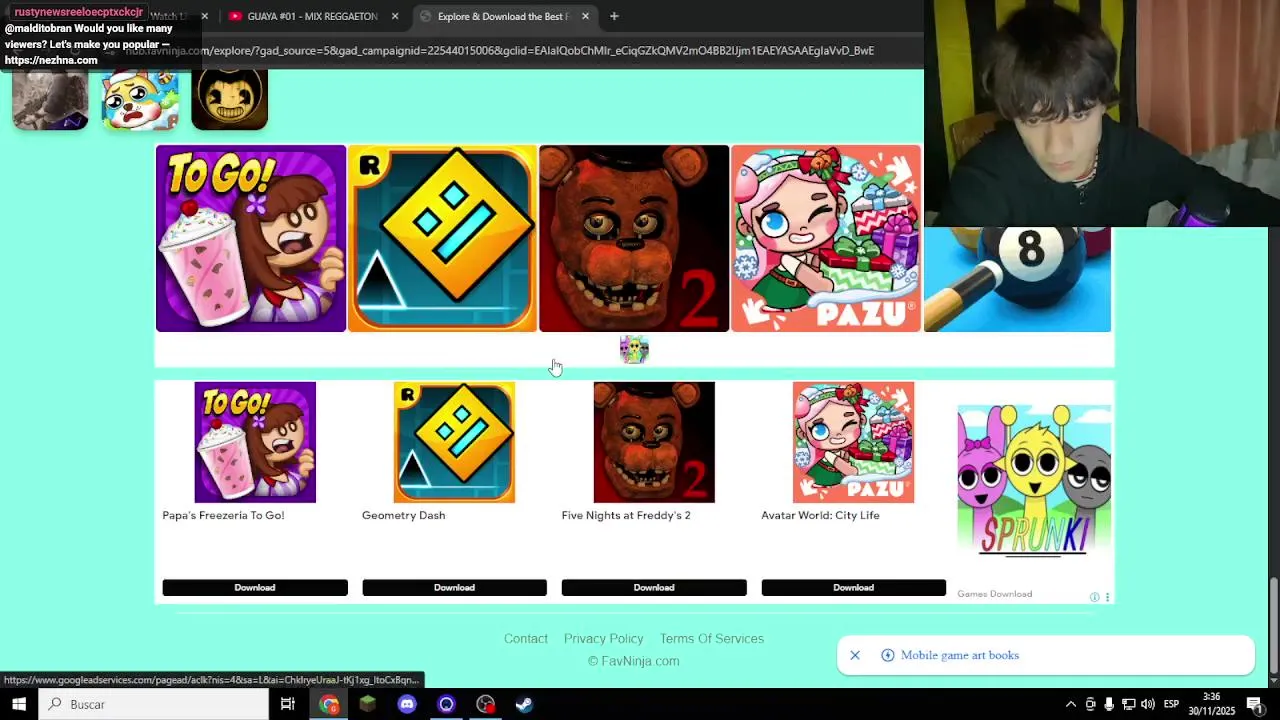Click the microphone tray icon
Image resolution: width=1280 pixels, height=720 pixels.
[1109, 704]
